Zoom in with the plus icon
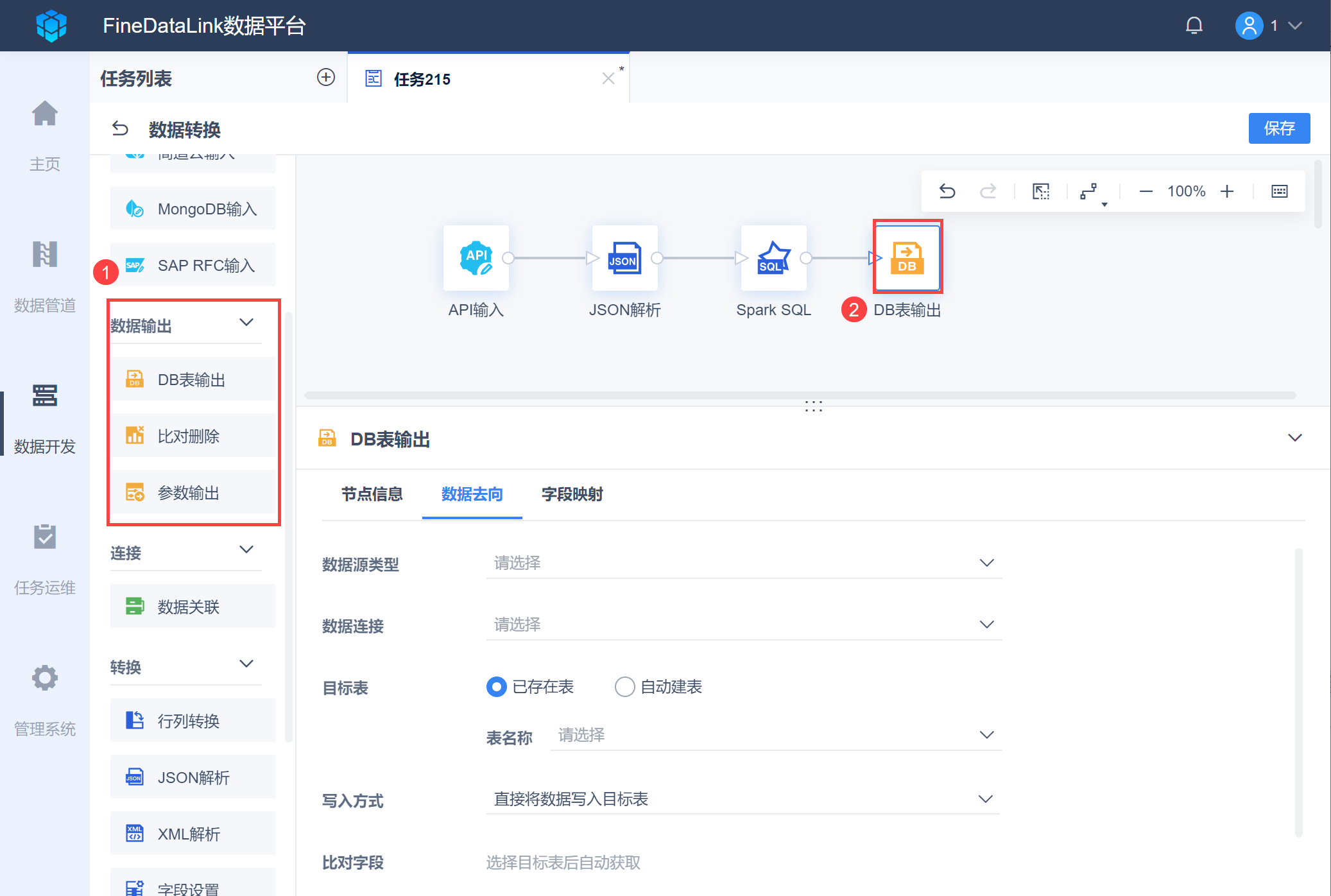This screenshot has width=1331, height=896. tap(1227, 191)
